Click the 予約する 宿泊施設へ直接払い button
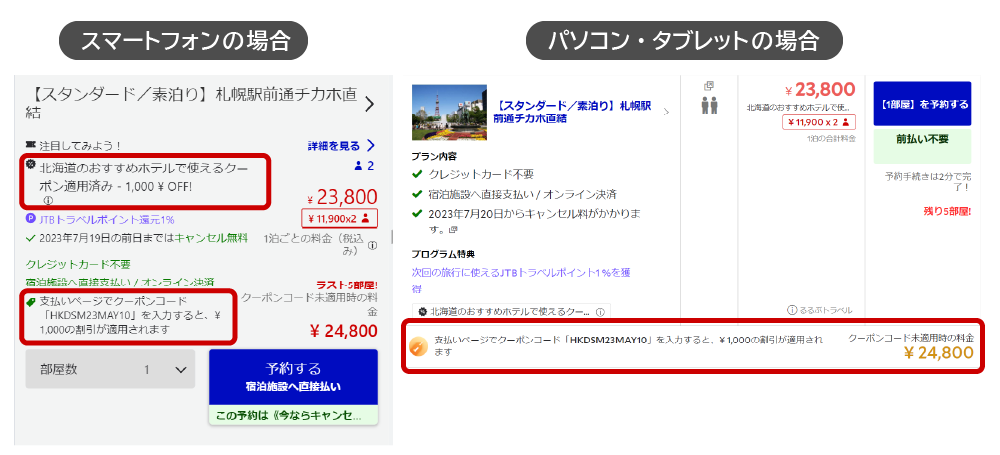The width and height of the screenshot is (1000, 455). pos(293,377)
